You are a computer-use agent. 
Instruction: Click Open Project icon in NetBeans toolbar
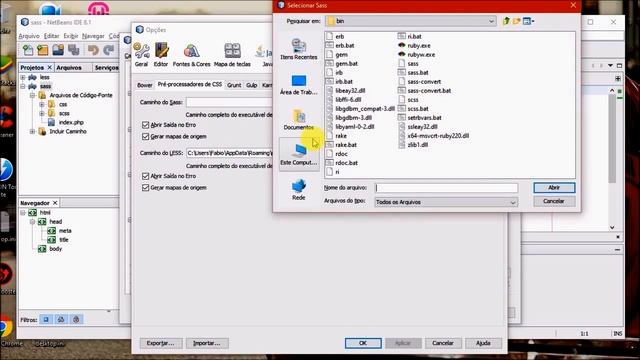[x=58, y=50]
